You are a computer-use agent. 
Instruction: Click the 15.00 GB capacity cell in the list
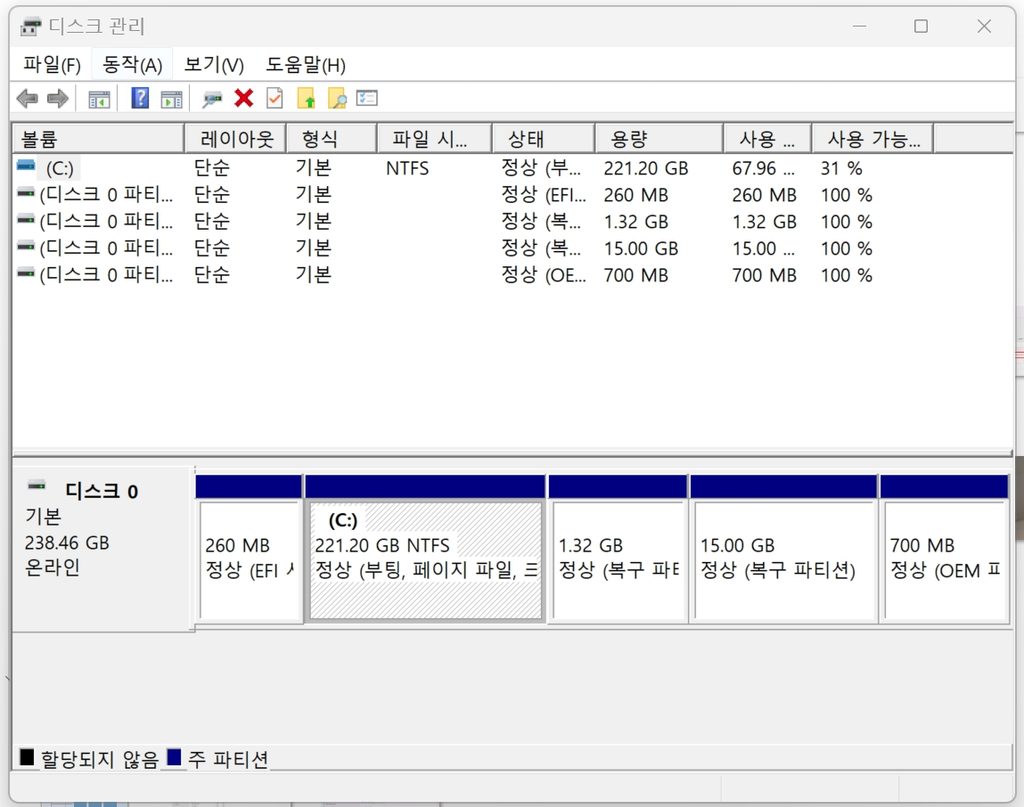(641, 248)
